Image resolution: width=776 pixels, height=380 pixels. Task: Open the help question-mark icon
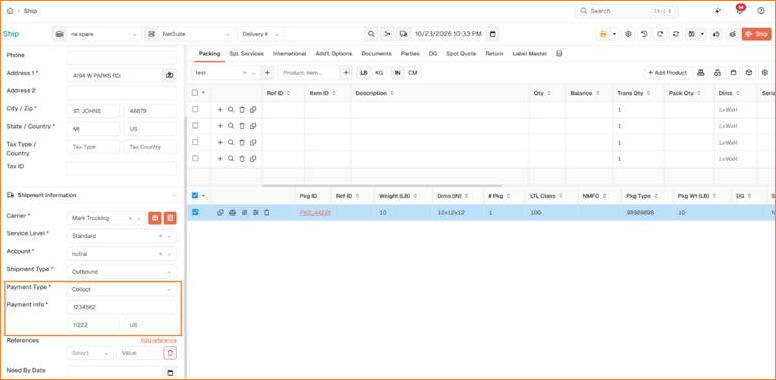(761, 11)
